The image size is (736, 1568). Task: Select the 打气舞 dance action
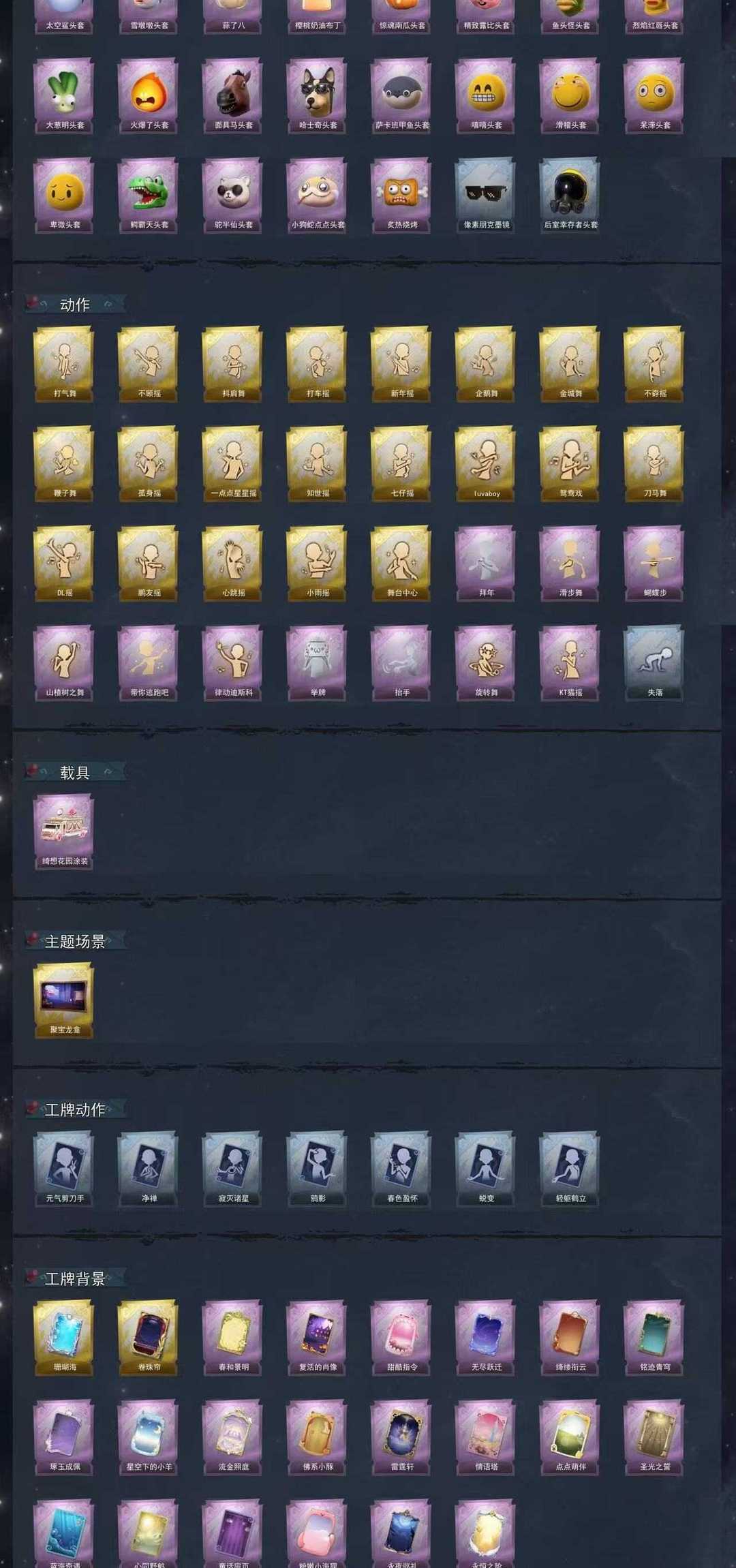point(64,364)
